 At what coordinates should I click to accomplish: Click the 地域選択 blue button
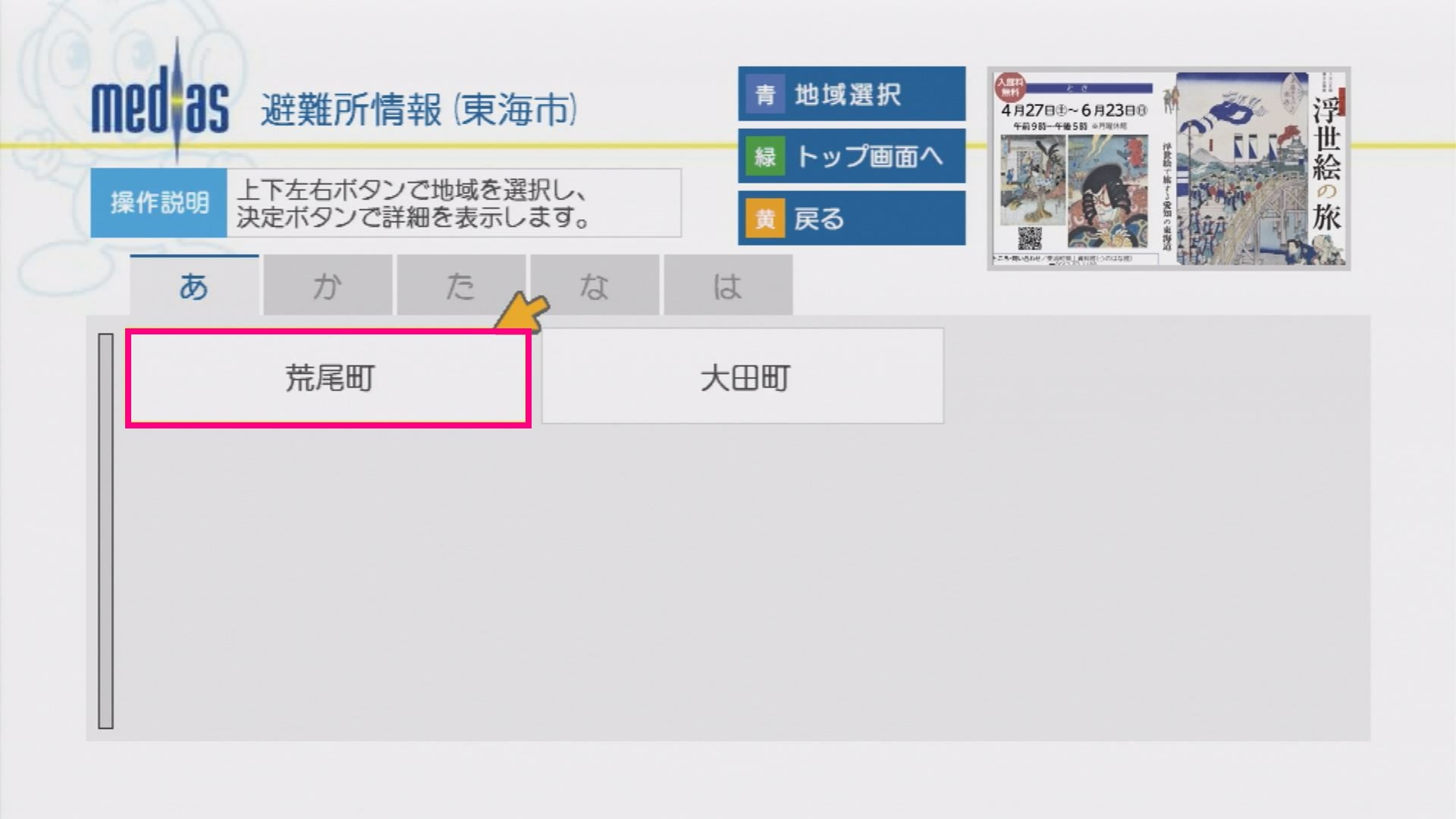click(852, 94)
